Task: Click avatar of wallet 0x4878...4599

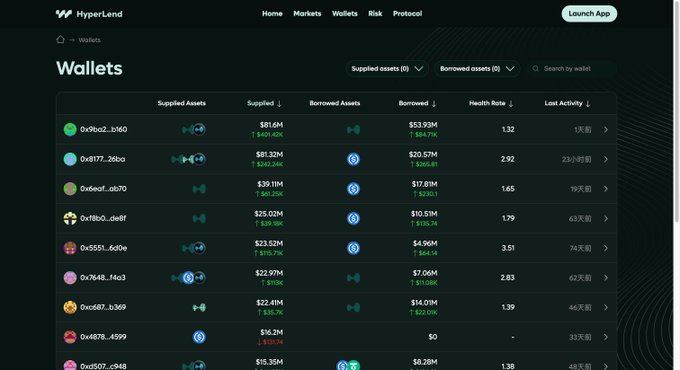Action: pyautogui.click(x=70, y=337)
